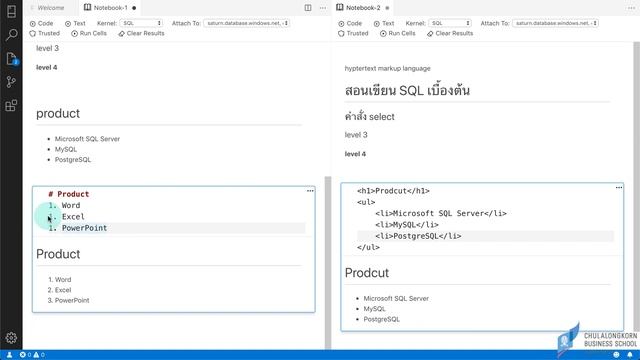Click the unsaved dot on Notebook-1 tab
The width and height of the screenshot is (640, 360).
tap(134, 8)
